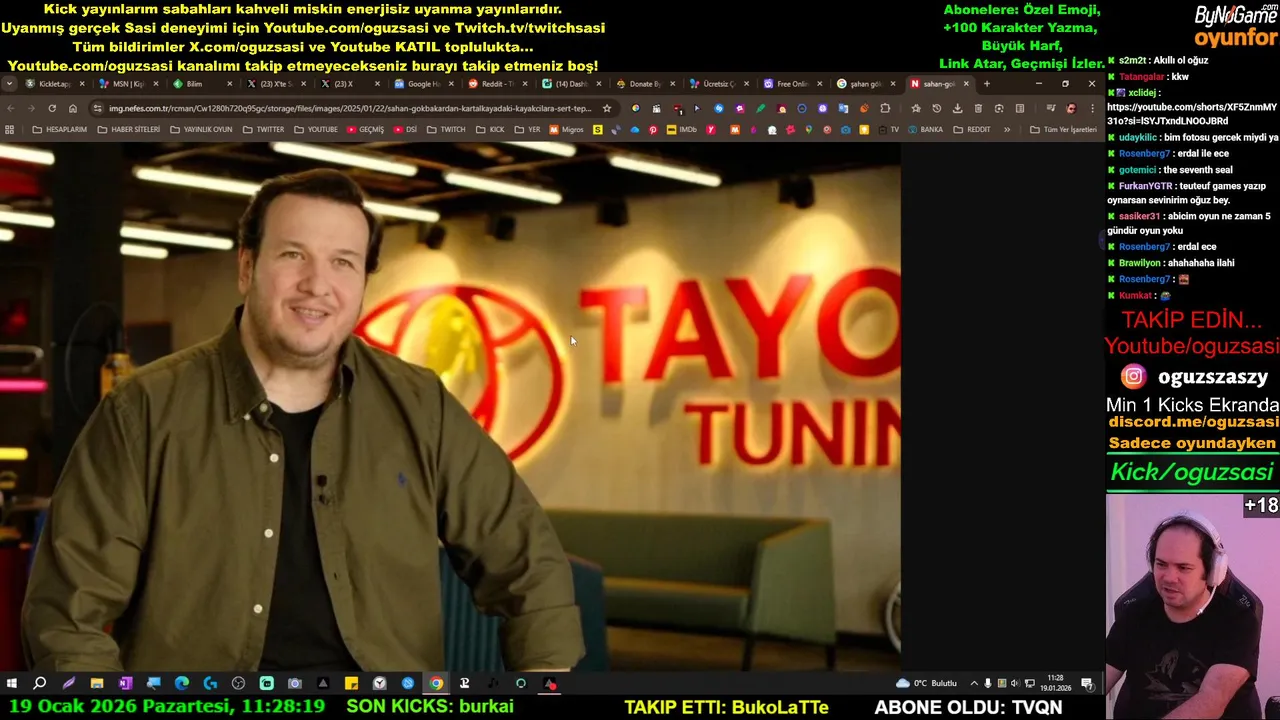Switch to the Google Haritalar tab
Viewport: 1280px width, 720px height.
[x=422, y=84]
